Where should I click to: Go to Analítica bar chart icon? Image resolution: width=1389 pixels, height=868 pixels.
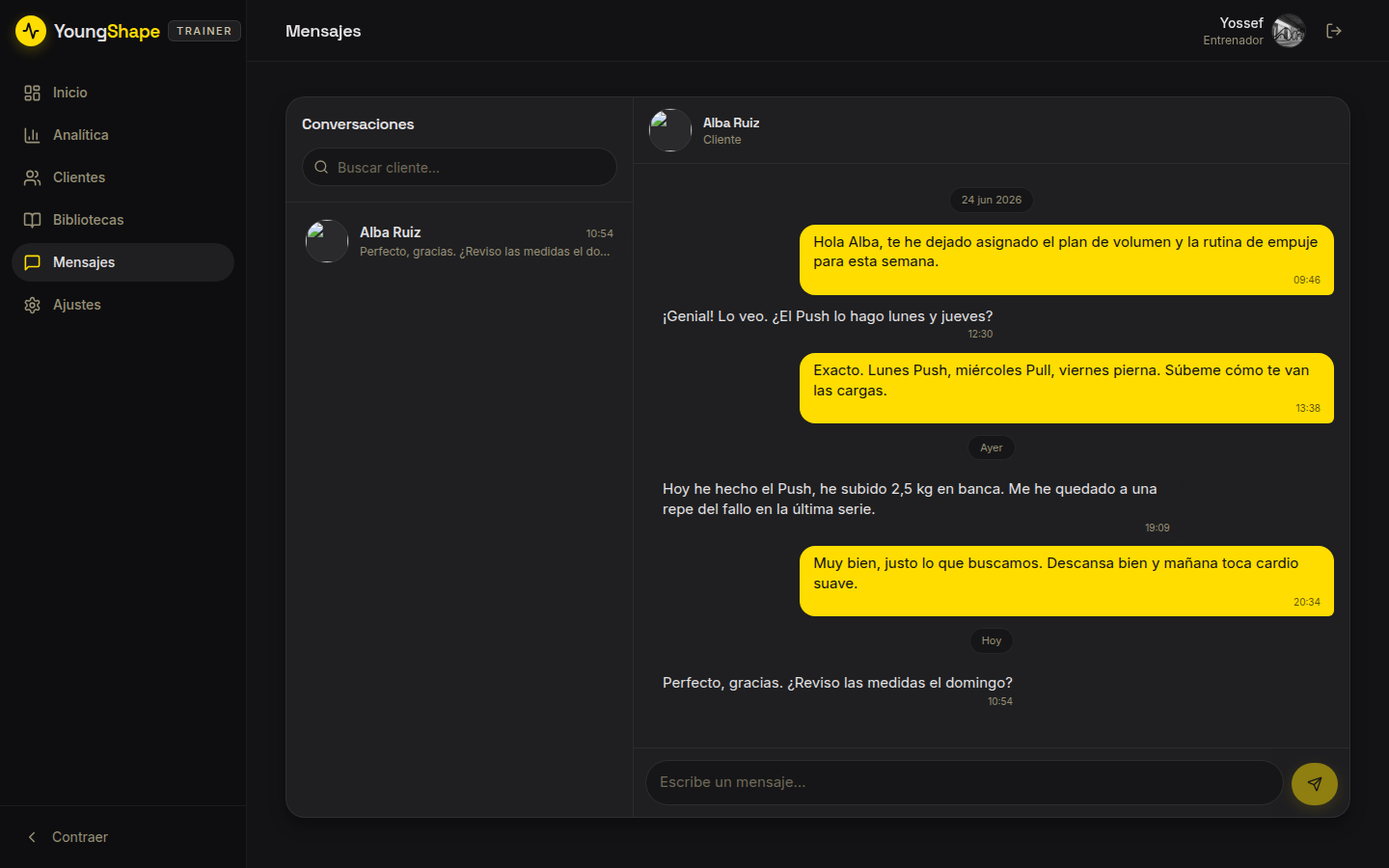pos(32,135)
